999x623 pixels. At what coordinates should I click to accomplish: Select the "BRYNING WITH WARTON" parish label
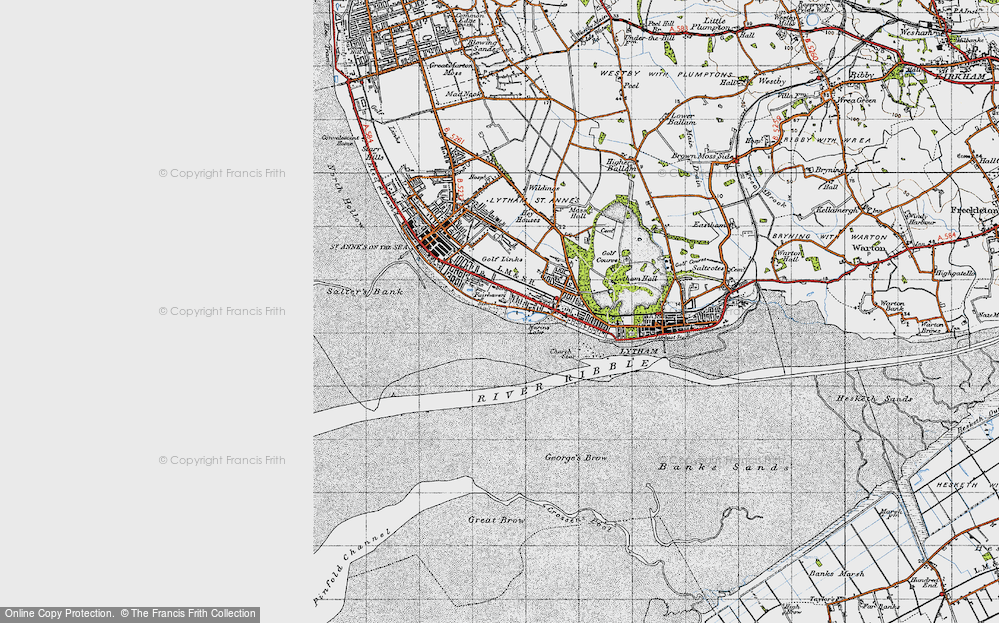tap(830, 236)
